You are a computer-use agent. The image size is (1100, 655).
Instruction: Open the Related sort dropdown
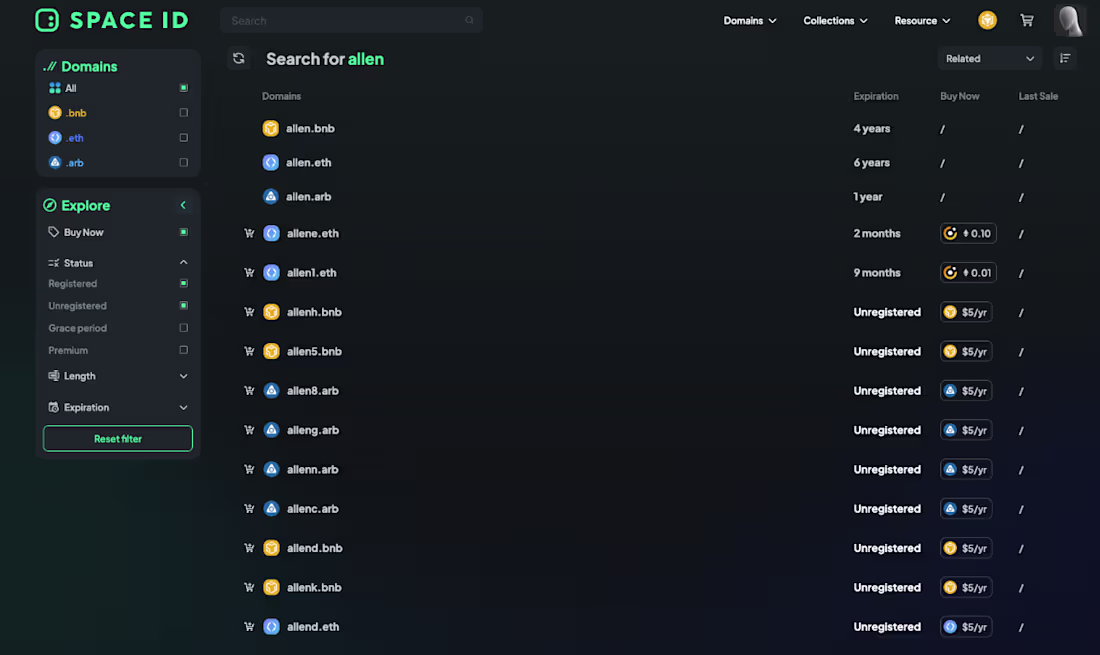click(x=990, y=59)
